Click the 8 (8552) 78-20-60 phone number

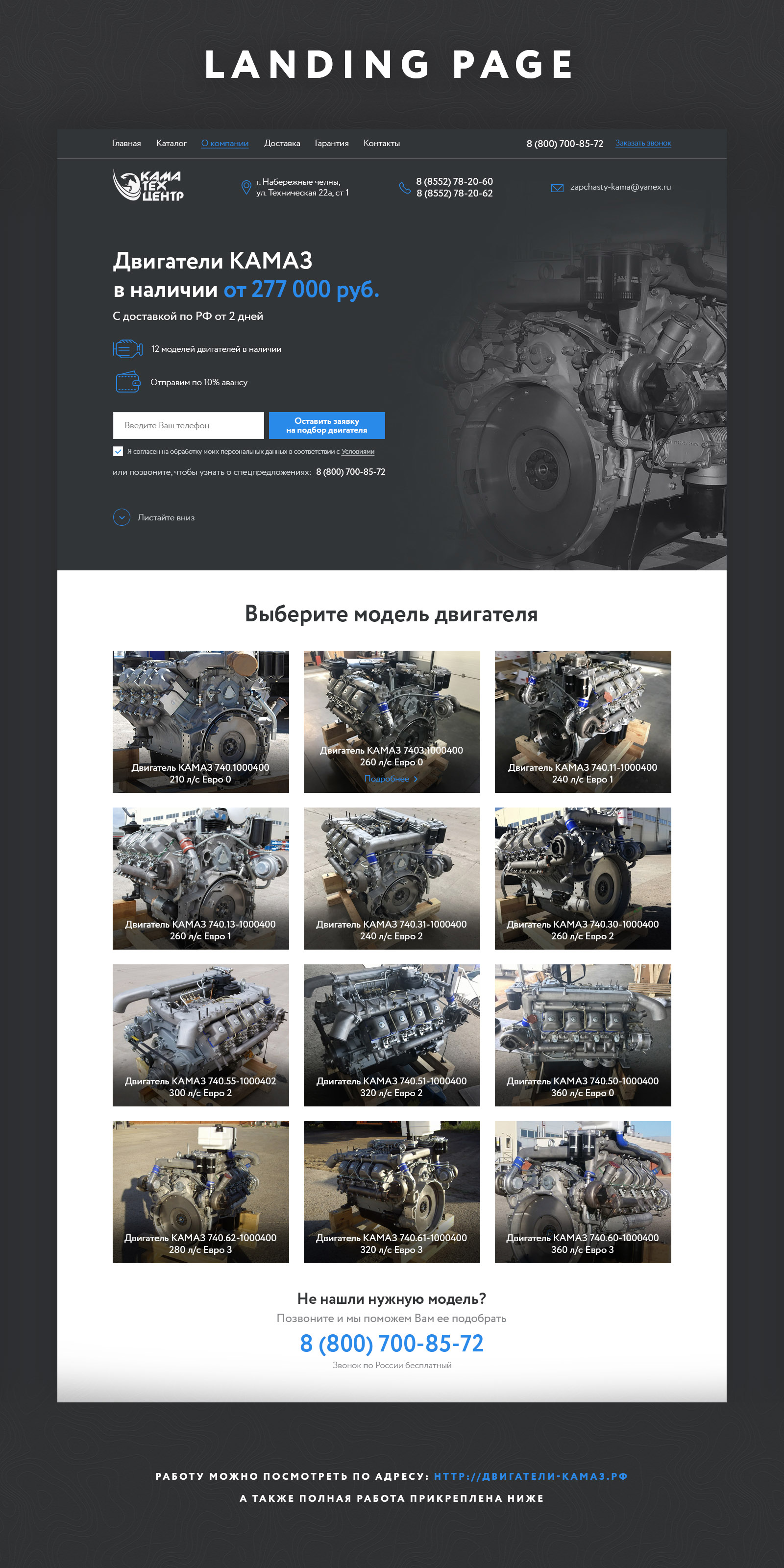pyautogui.click(x=455, y=181)
